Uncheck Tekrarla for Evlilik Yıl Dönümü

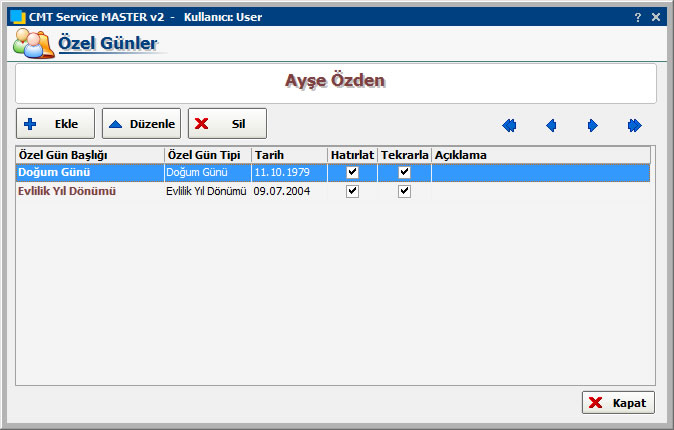[x=404, y=191]
